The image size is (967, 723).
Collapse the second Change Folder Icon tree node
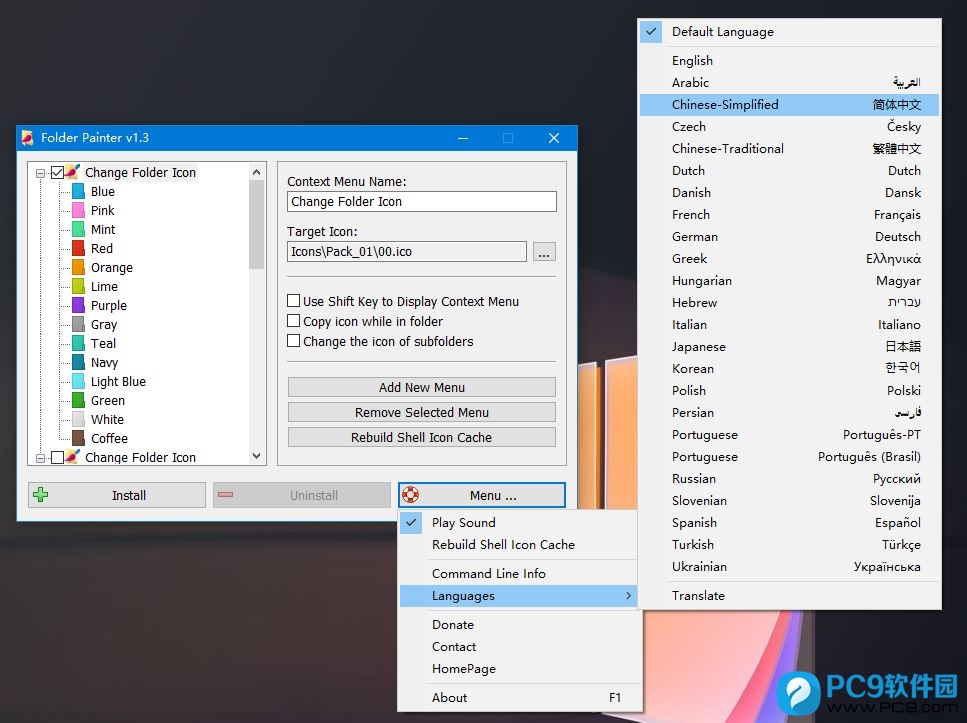(40, 458)
